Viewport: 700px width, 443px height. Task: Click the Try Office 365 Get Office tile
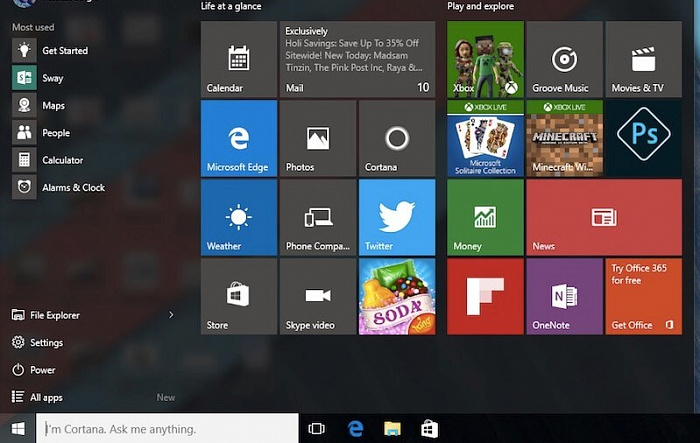tap(643, 296)
